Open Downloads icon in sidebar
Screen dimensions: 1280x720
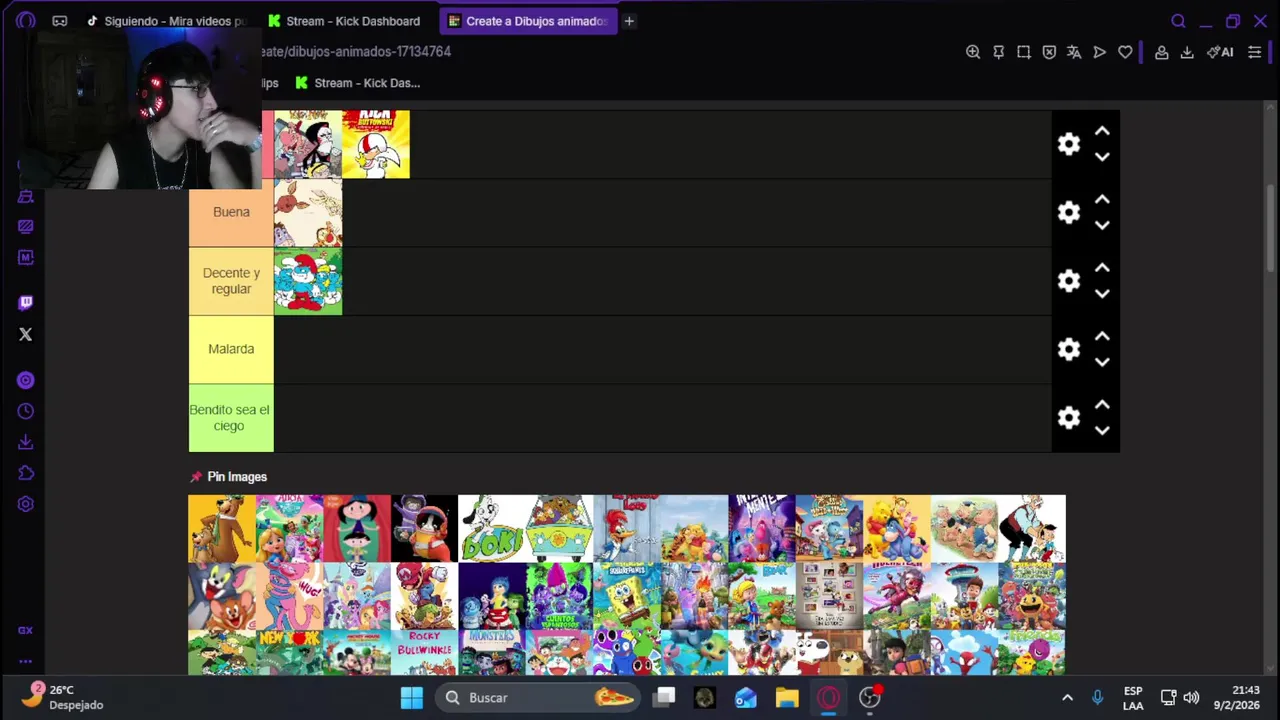coord(26,442)
